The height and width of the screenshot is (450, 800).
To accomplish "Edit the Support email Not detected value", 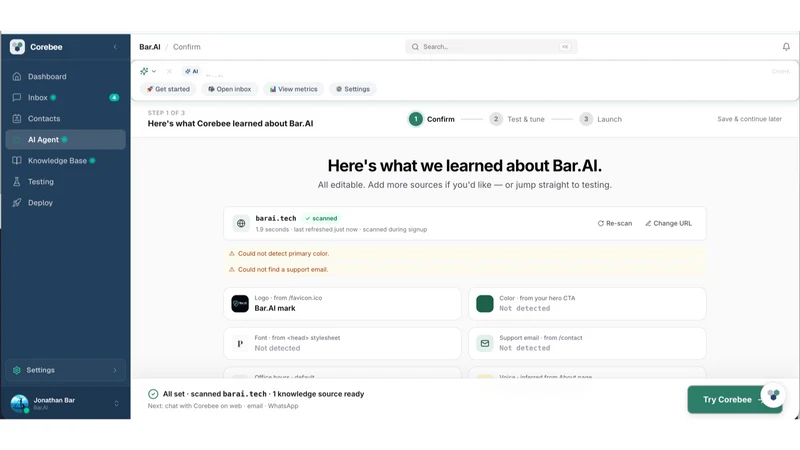I will click(524, 348).
